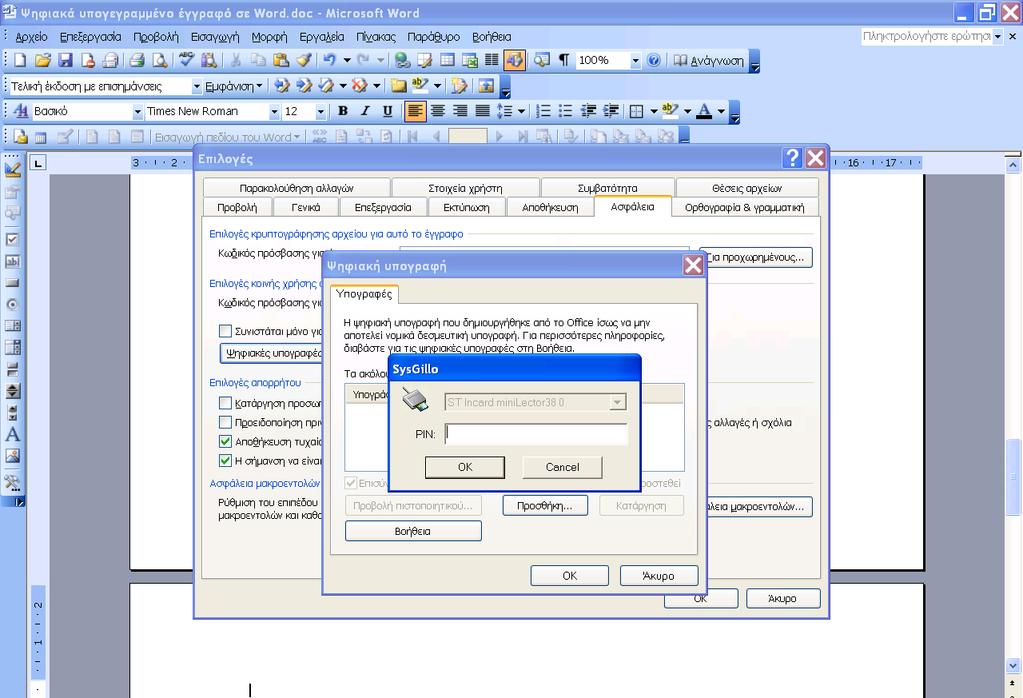Click the Bulleted list icon
The width and height of the screenshot is (1023, 698).
566,112
